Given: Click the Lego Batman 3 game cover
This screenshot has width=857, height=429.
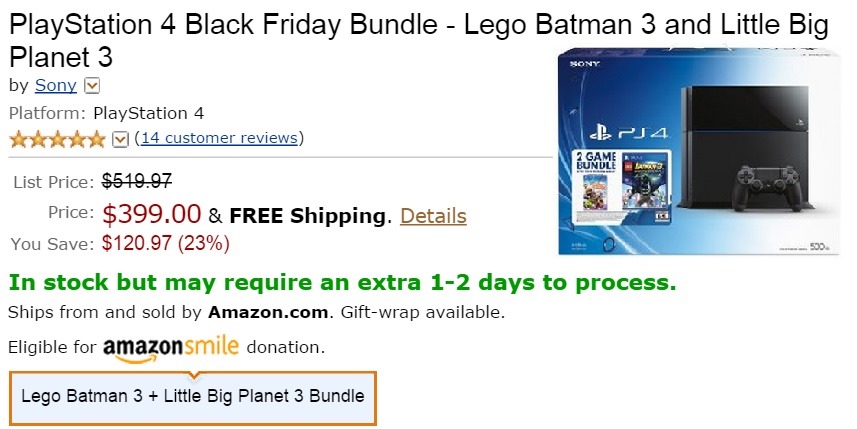Looking at the screenshot, I should coord(643,180).
